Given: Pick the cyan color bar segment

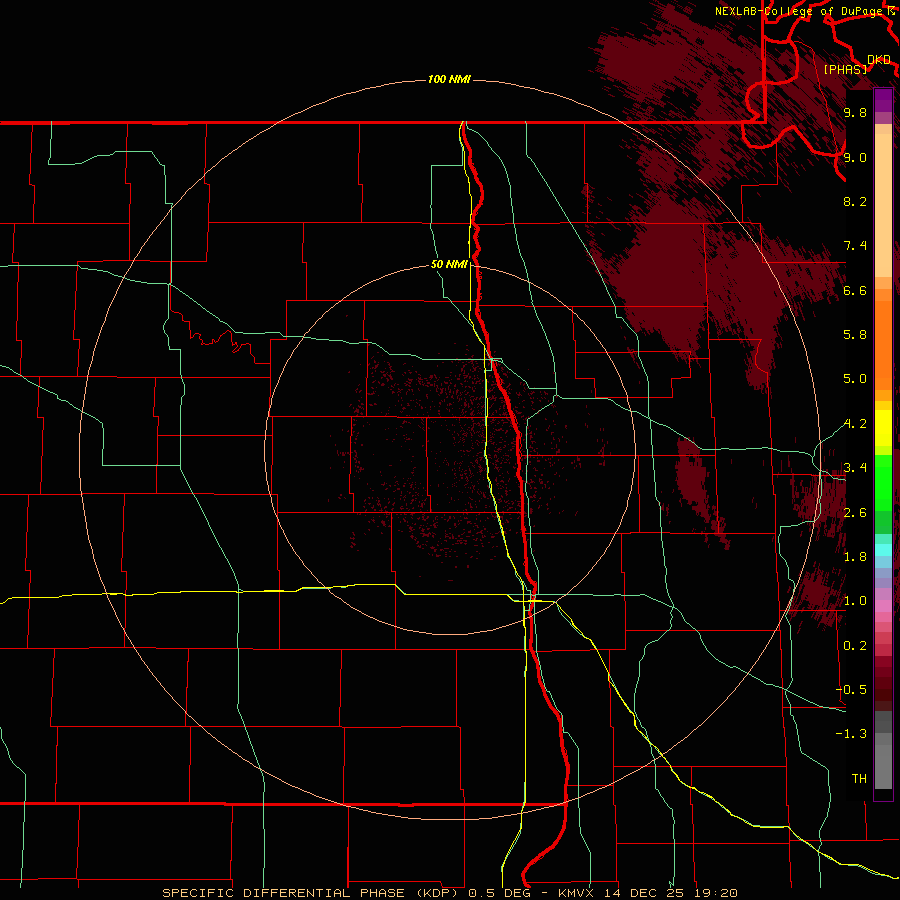Looking at the screenshot, I should click(x=883, y=550).
